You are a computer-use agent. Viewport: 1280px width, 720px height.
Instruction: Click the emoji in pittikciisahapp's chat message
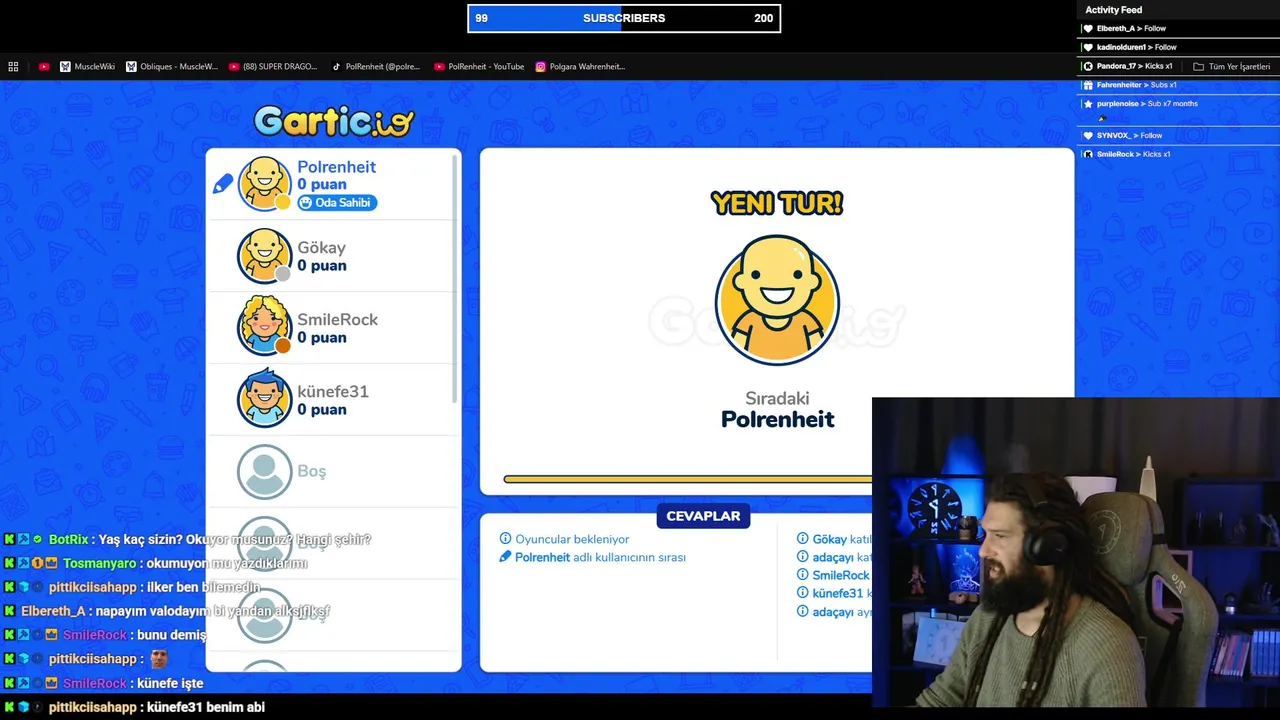click(x=158, y=658)
